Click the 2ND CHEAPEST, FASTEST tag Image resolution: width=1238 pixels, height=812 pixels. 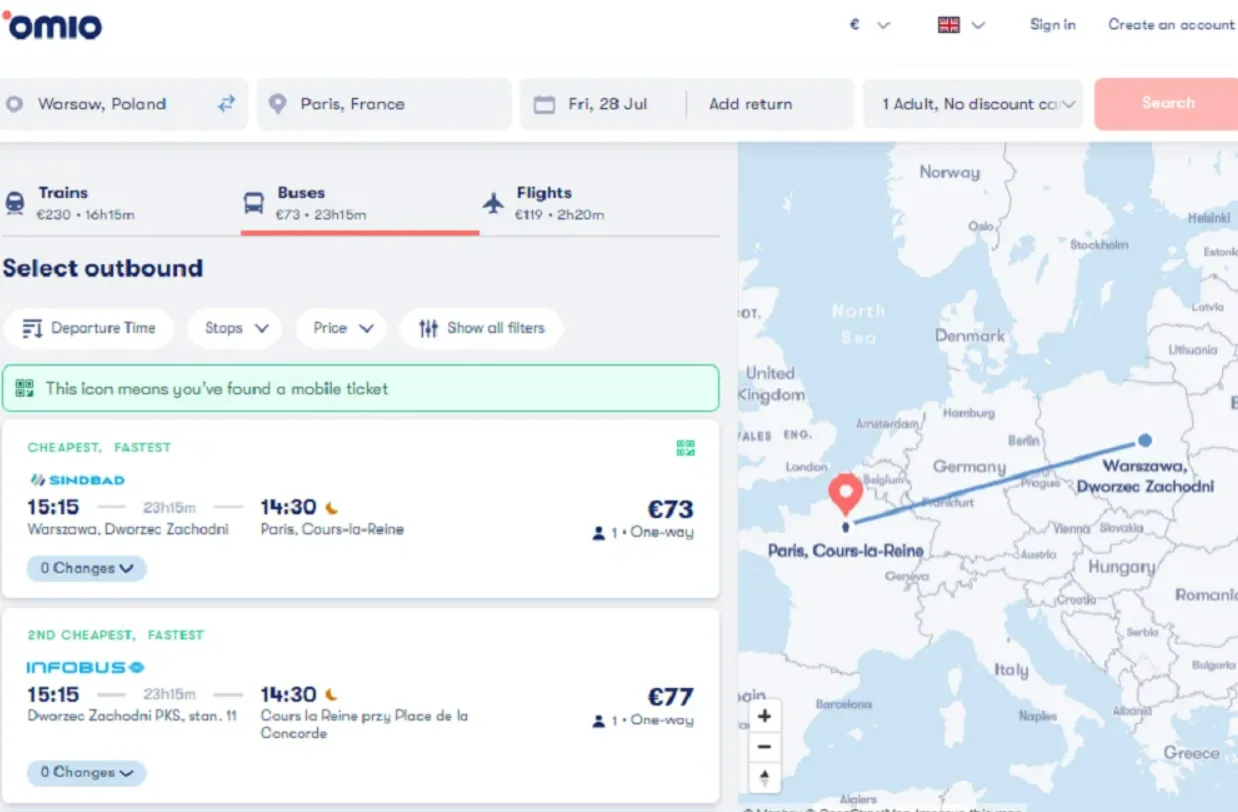coord(115,635)
